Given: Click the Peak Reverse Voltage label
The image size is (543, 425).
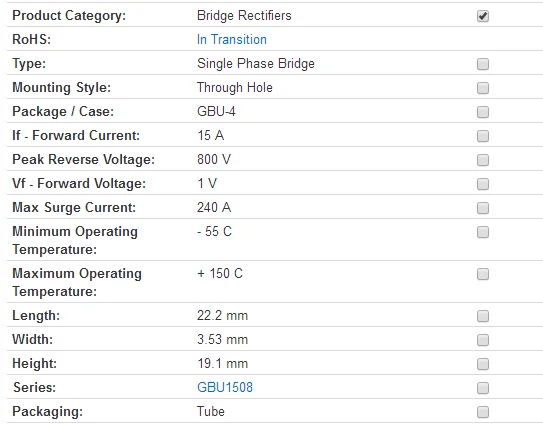Looking at the screenshot, I should tap(83, 160).
